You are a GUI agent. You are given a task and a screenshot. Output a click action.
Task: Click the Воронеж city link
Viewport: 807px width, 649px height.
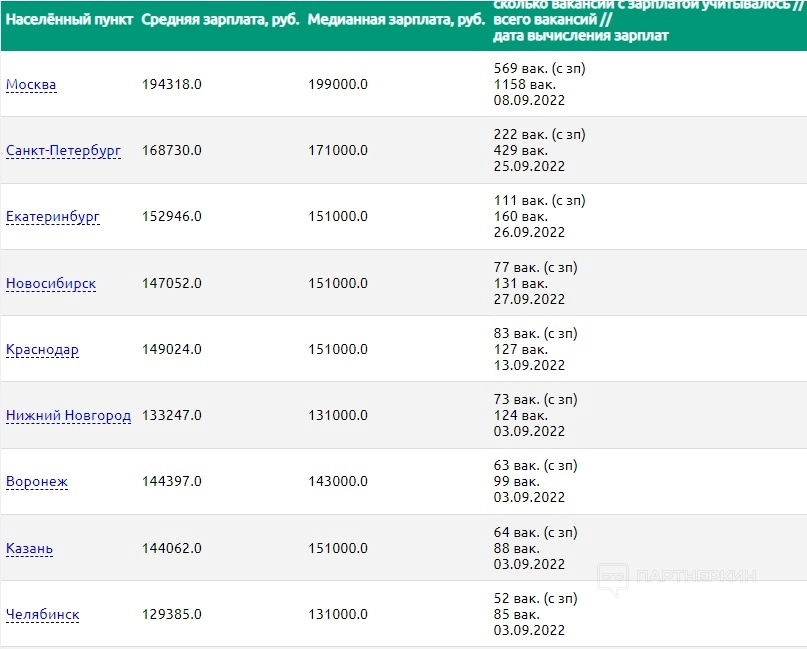37,482
